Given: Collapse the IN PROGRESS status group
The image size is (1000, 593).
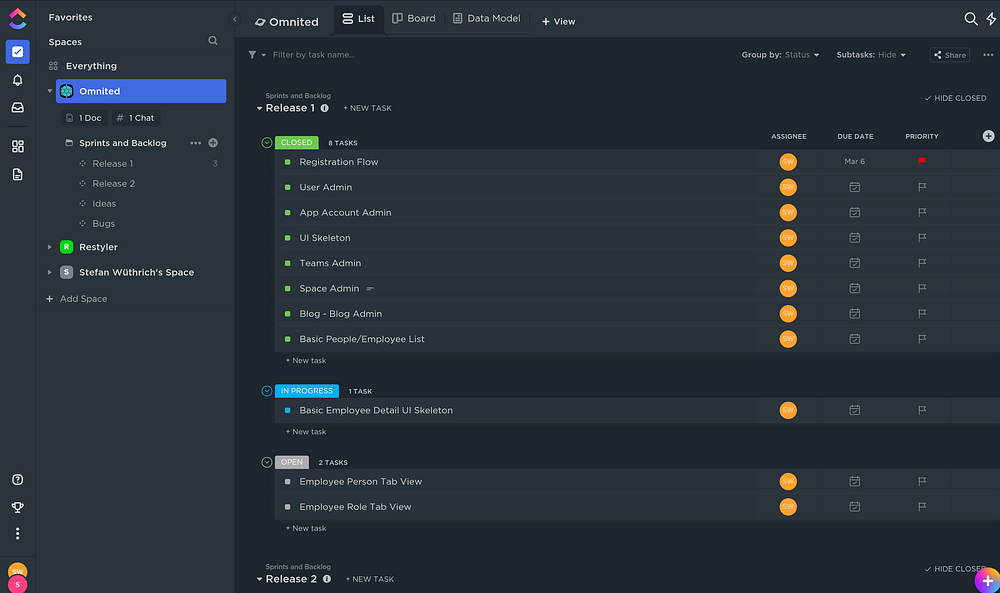Looking at the screenshot, I should pos(267,391).
